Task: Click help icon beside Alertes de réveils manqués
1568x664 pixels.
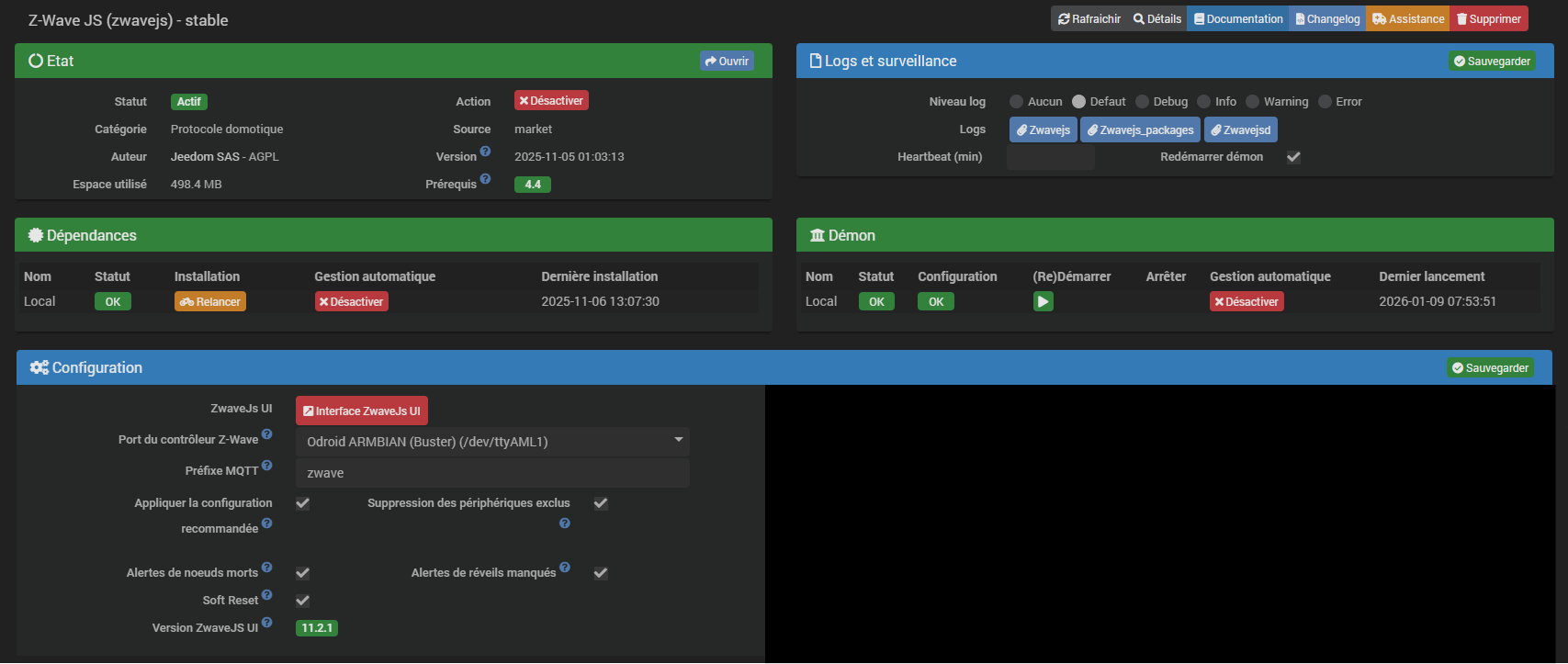Action: [x=565, y=568]
